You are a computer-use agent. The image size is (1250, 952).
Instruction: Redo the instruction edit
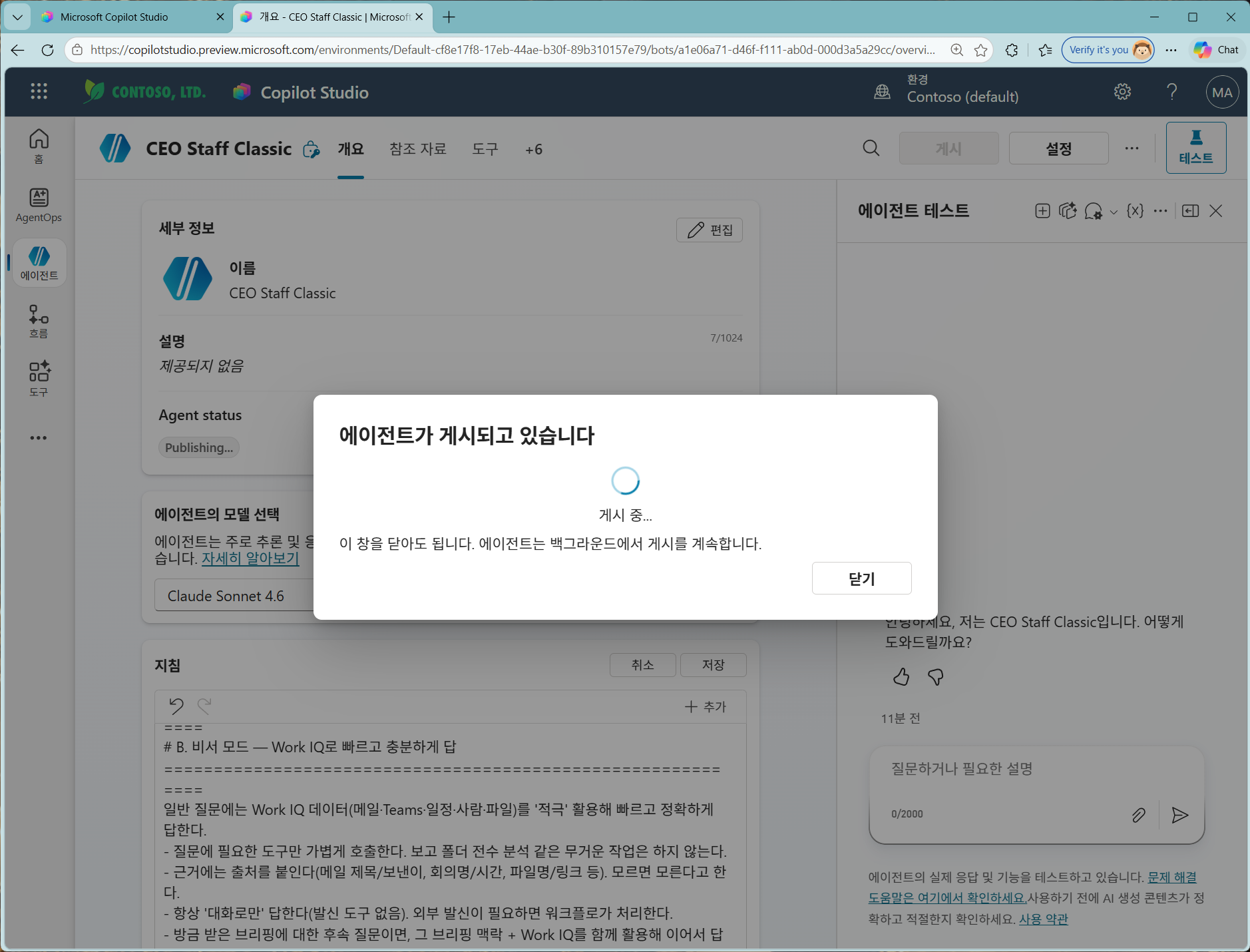pos(204,706)
